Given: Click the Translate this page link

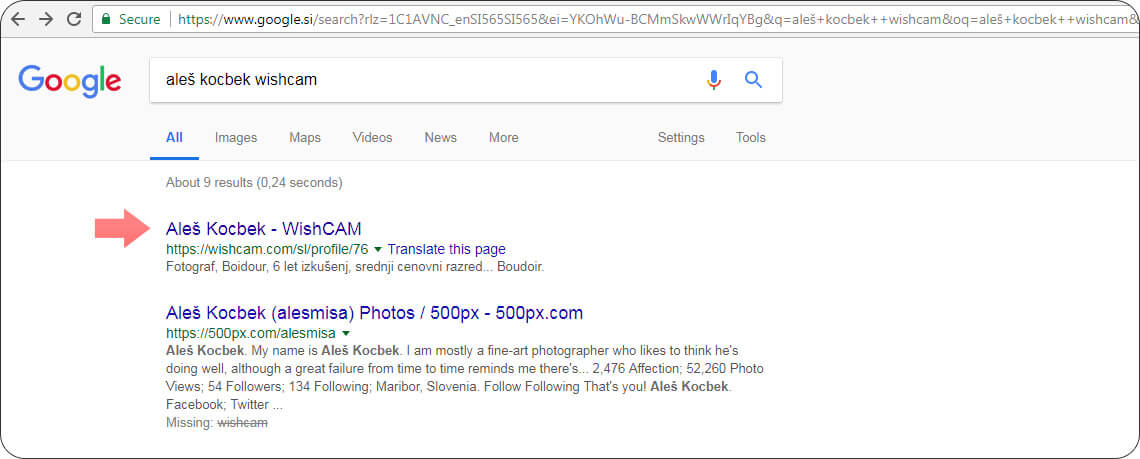Looking at the screenshot, I should pyautogui.click(x=446, y=250).
